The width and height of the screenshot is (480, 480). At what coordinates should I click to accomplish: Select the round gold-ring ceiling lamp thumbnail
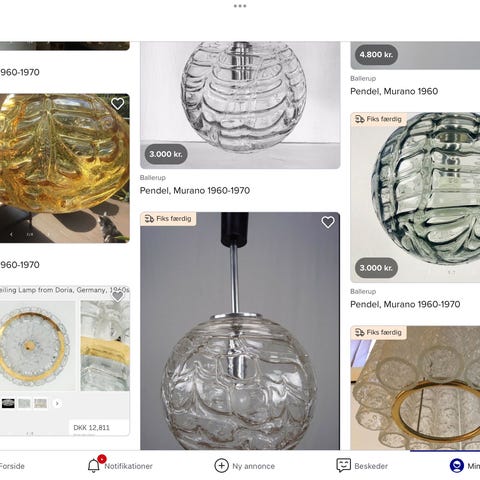37,345
